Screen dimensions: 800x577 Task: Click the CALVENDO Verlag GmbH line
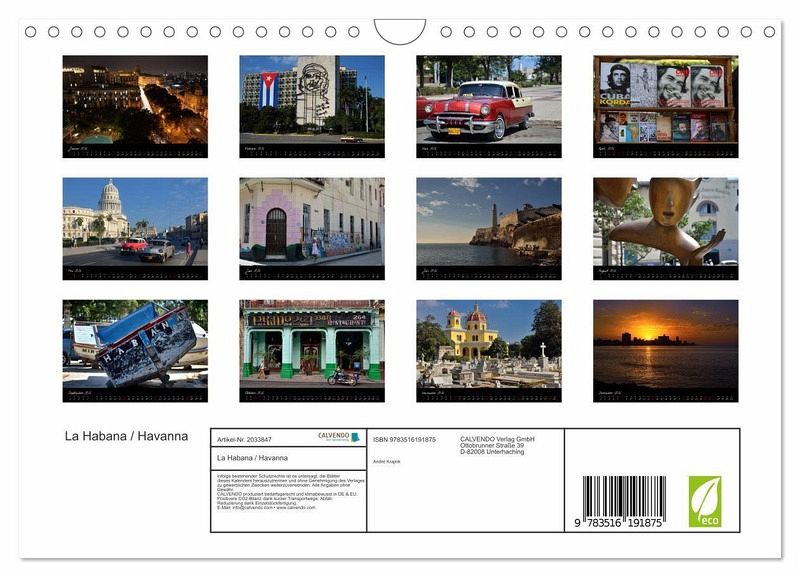pos(497,439)
